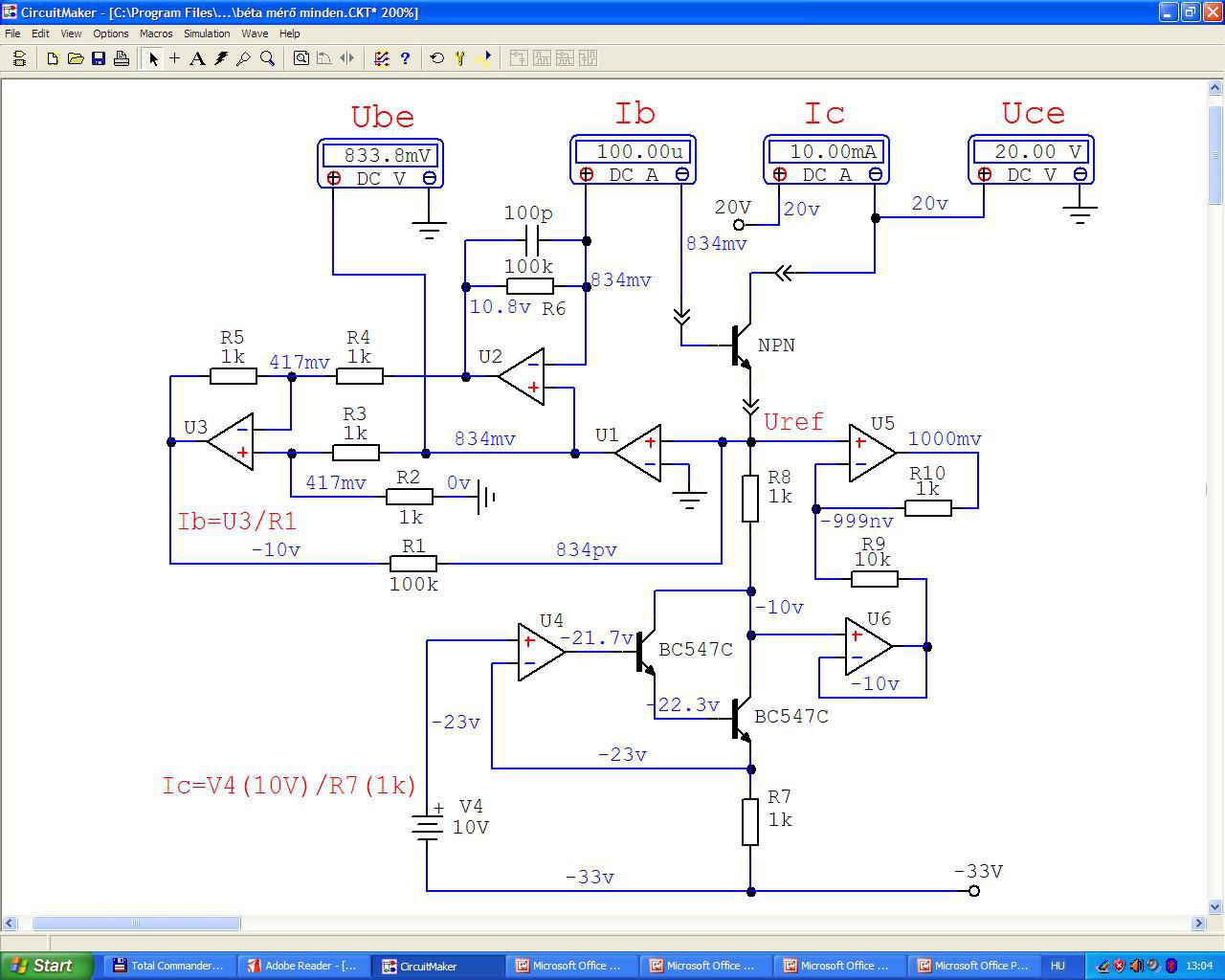Click the HU language indicator
This screenshot has width=1225, height=980.
pos(1058,966)
